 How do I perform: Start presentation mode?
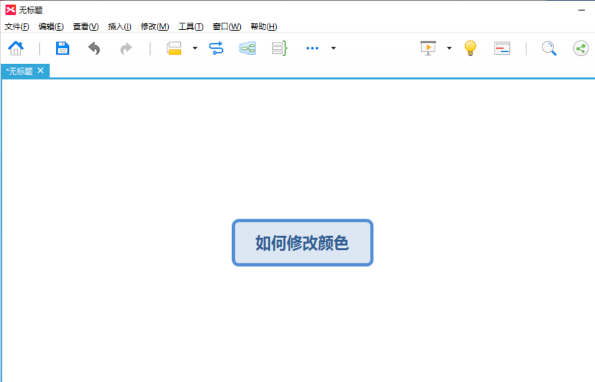(x=428, y=48)
